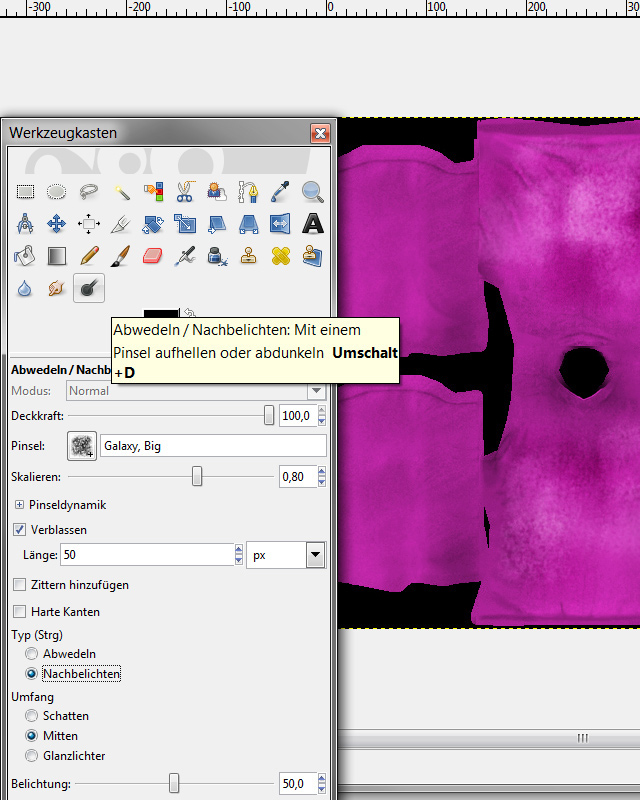Select the Bucket Fill tool
This screenshot has width=640, height=800.
pos(25,256)
